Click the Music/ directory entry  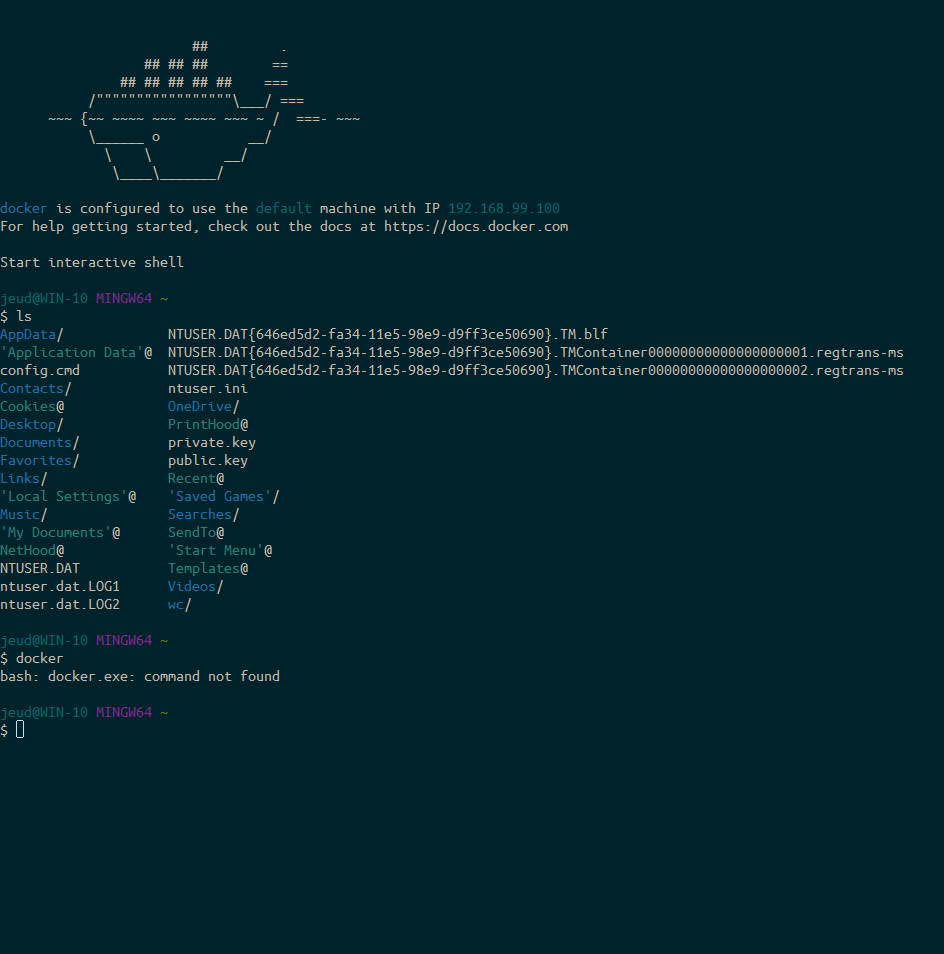(x=24, y=515)
